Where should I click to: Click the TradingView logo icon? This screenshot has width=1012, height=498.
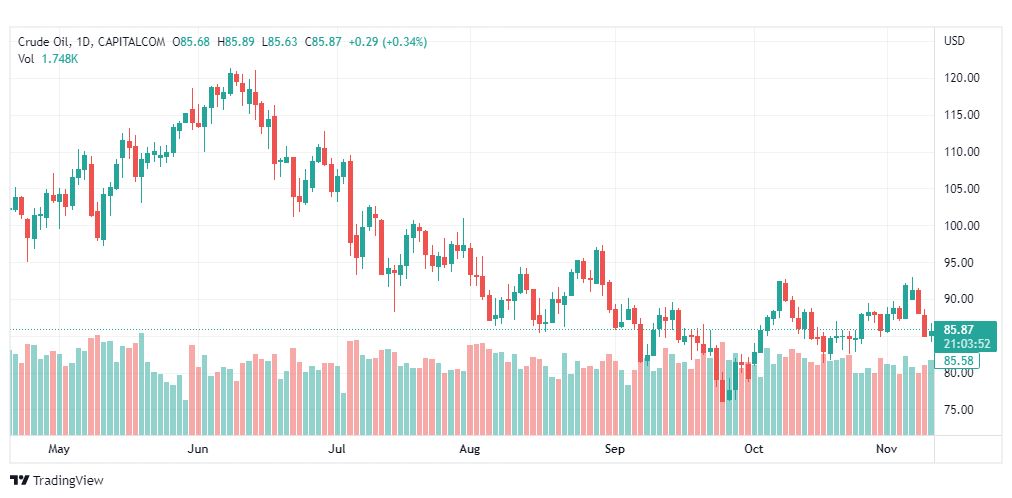(19, 481)
